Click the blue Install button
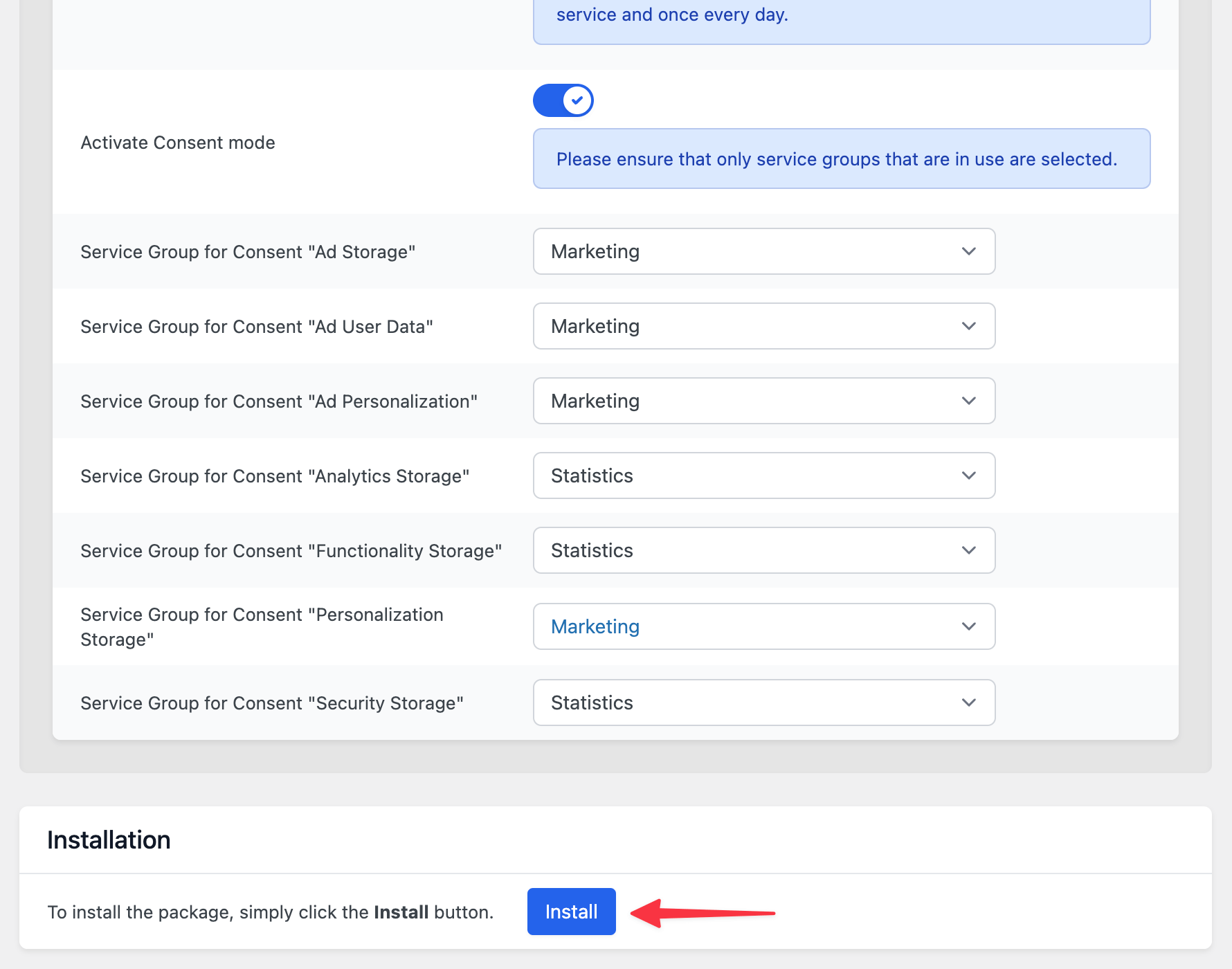This screenshot has height=969, width=1232. click(x=572, y=912)
